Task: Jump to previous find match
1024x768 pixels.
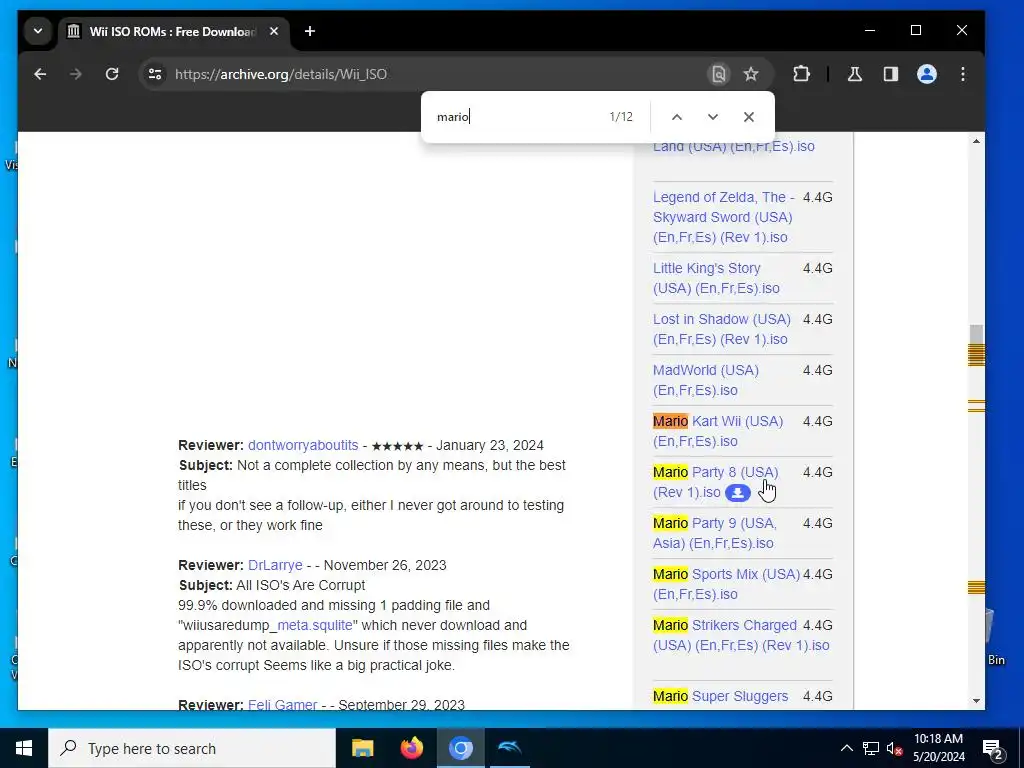Action: (x=677, y=117)
